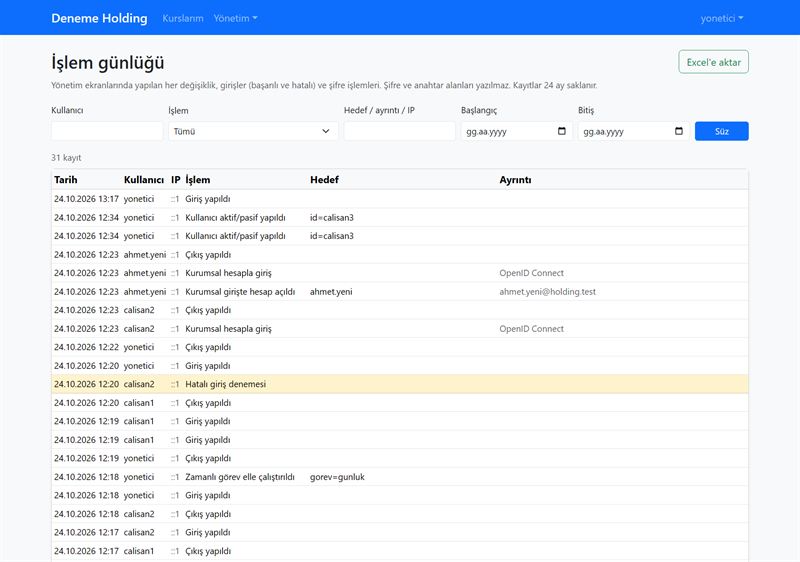The height and width of the screenshot is (562, 800).
Task: Open the Bitiş calendar picker icon
Action: coord(679,131)
